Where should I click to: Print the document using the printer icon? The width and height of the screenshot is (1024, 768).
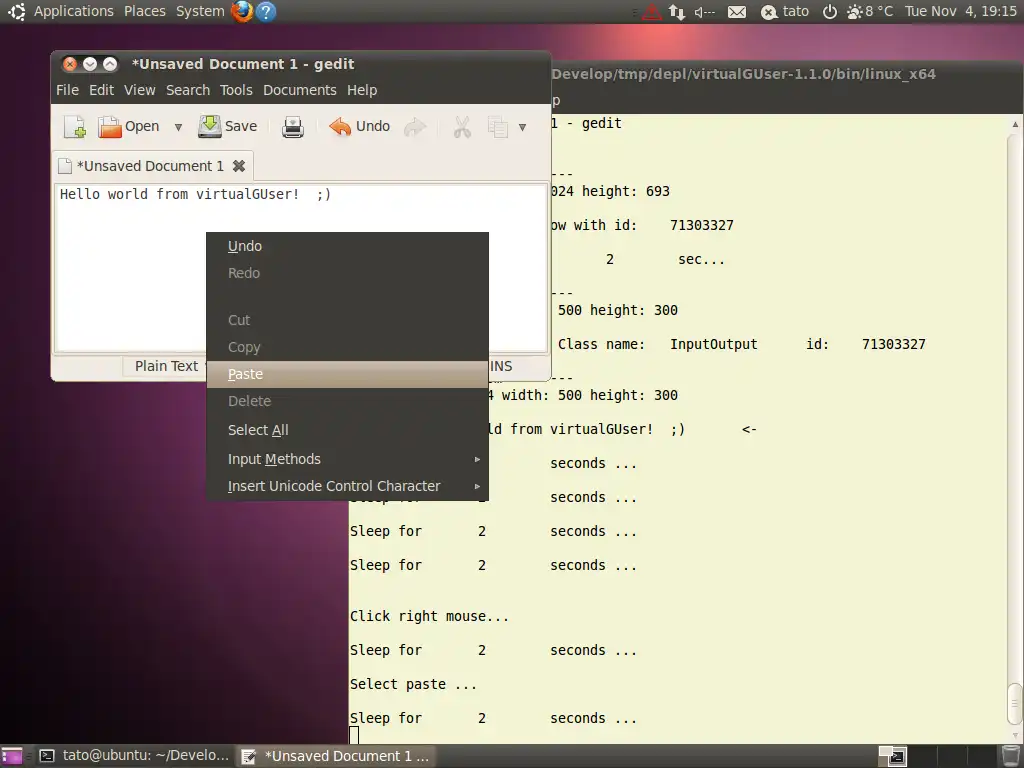(x=293, y=127)
